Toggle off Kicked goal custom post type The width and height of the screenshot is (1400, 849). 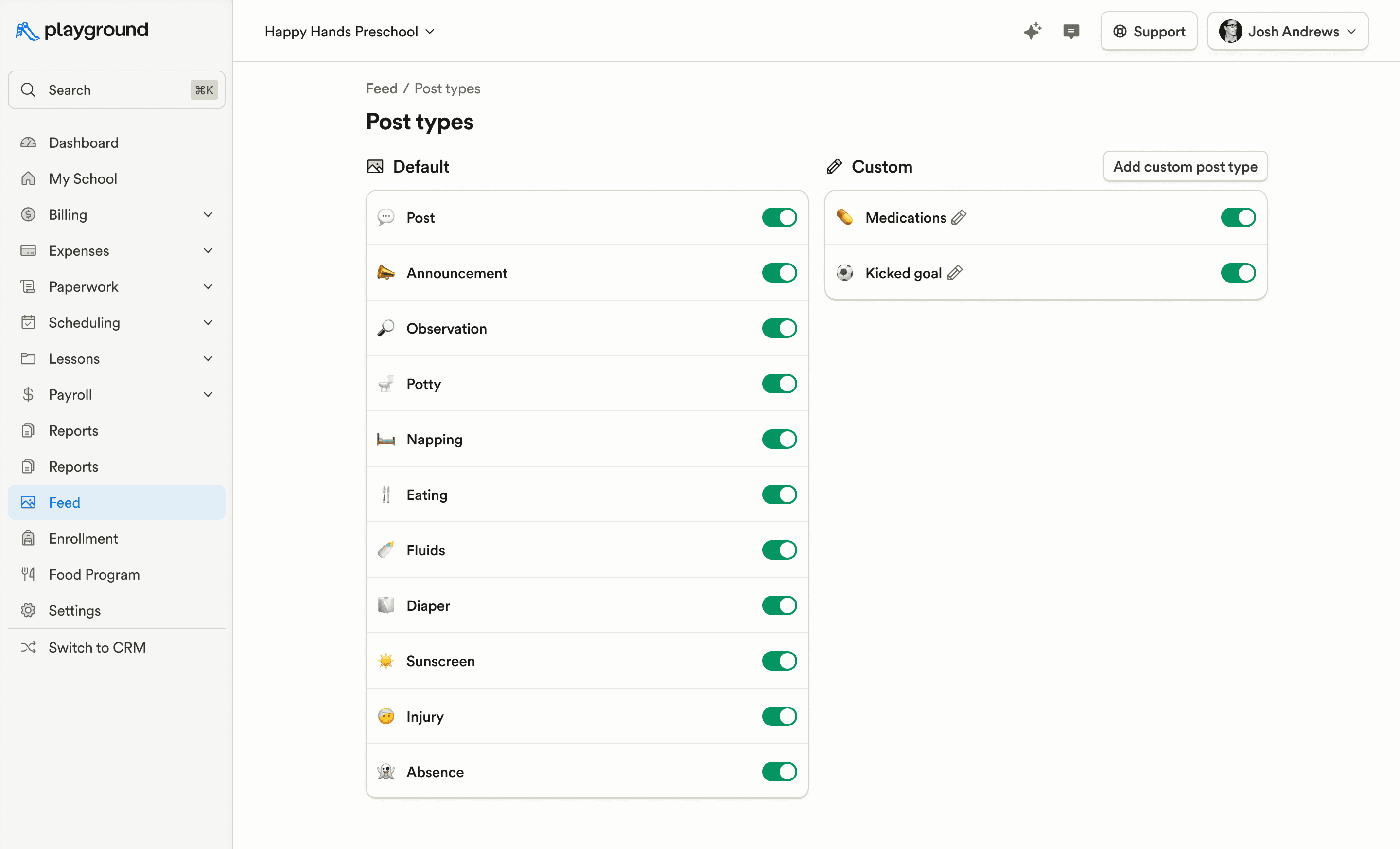pyautogui.click(x=1238, y=273)
